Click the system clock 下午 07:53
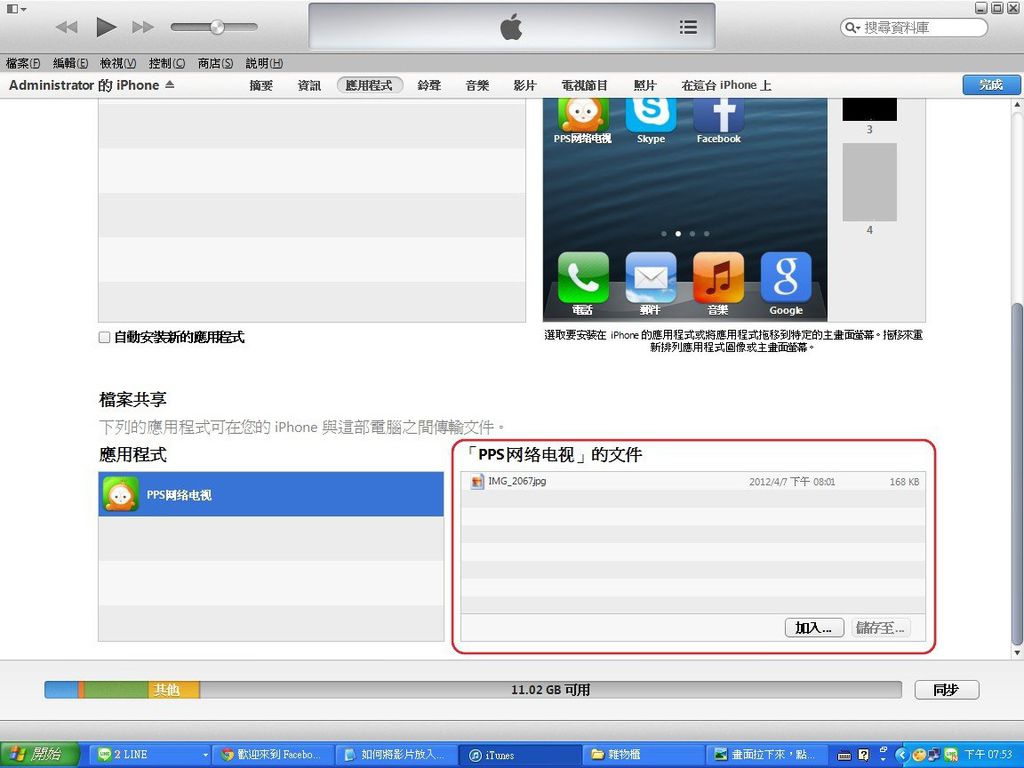This screenshot has width=1024, height=768. 988,755
